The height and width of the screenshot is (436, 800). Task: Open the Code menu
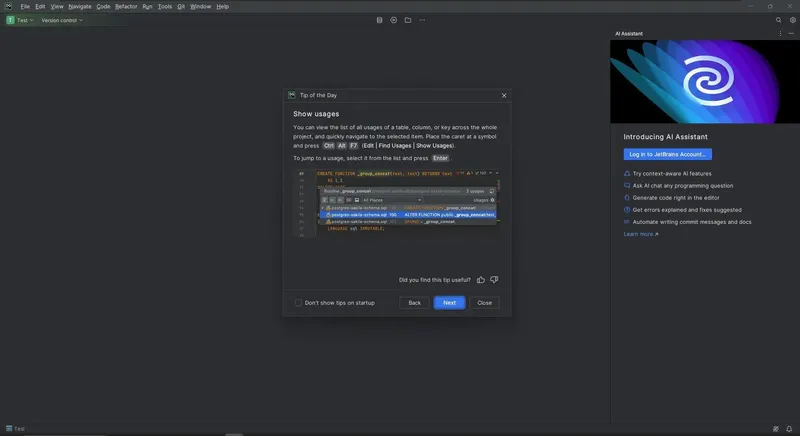tap(103, 7)
